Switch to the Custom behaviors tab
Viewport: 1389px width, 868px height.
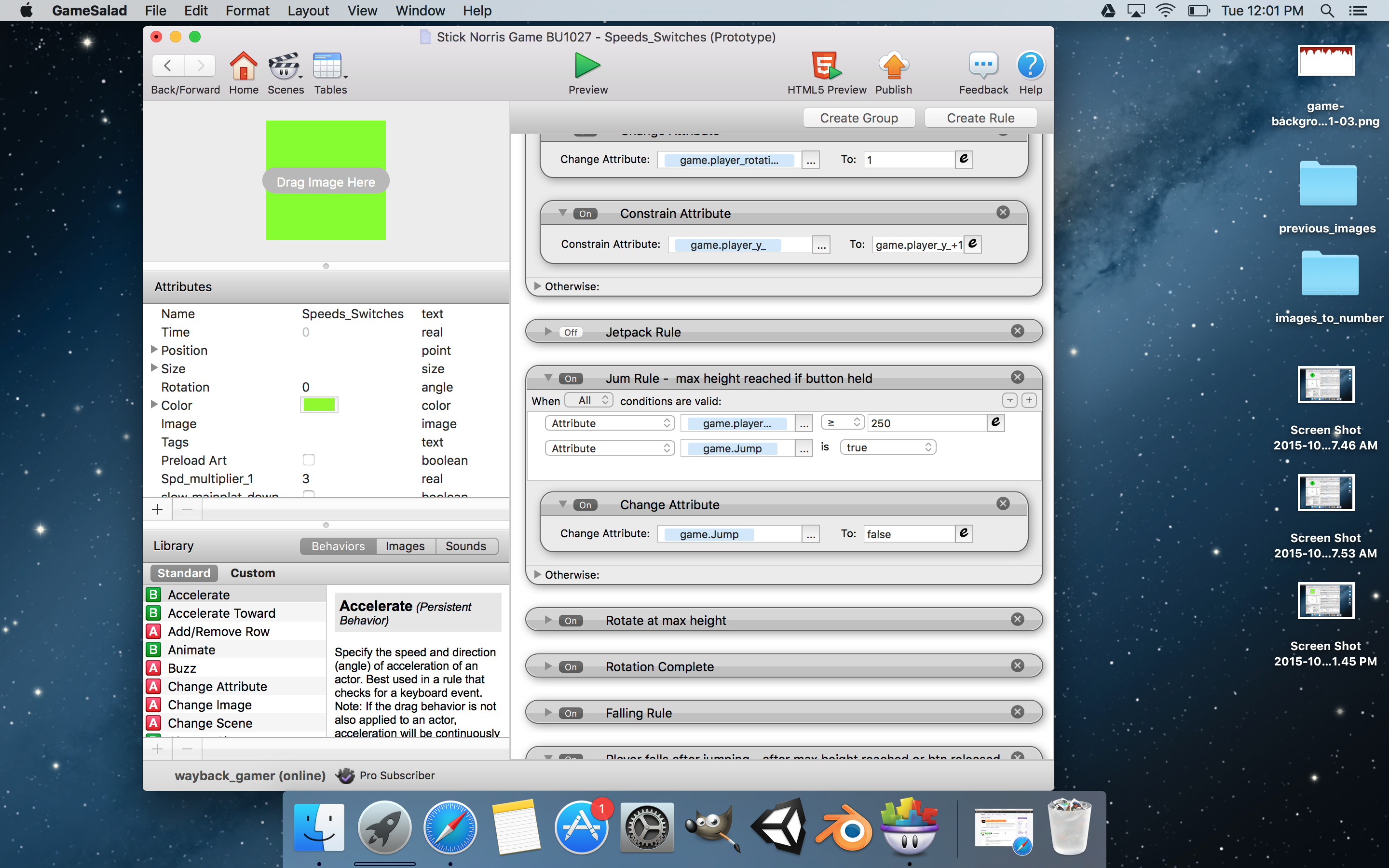click(253, 573)
